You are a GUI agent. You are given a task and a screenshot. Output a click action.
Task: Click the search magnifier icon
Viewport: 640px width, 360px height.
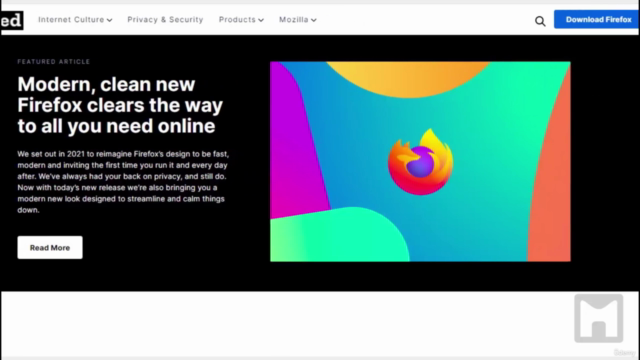click(x=540, y=21)
